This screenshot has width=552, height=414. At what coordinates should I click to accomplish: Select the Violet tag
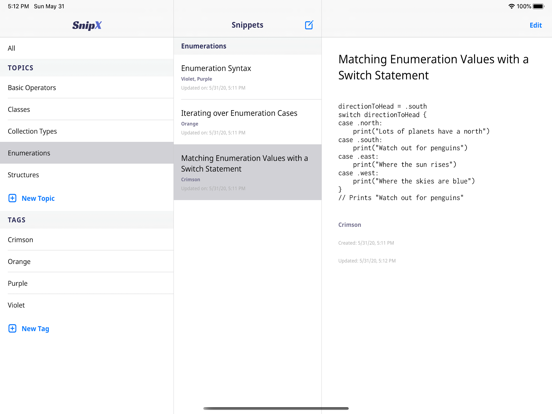click(87, 305)
